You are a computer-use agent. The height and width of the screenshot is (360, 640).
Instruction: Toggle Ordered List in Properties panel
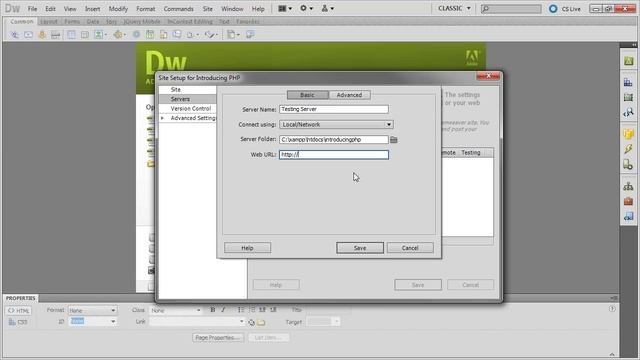[252, 310]
